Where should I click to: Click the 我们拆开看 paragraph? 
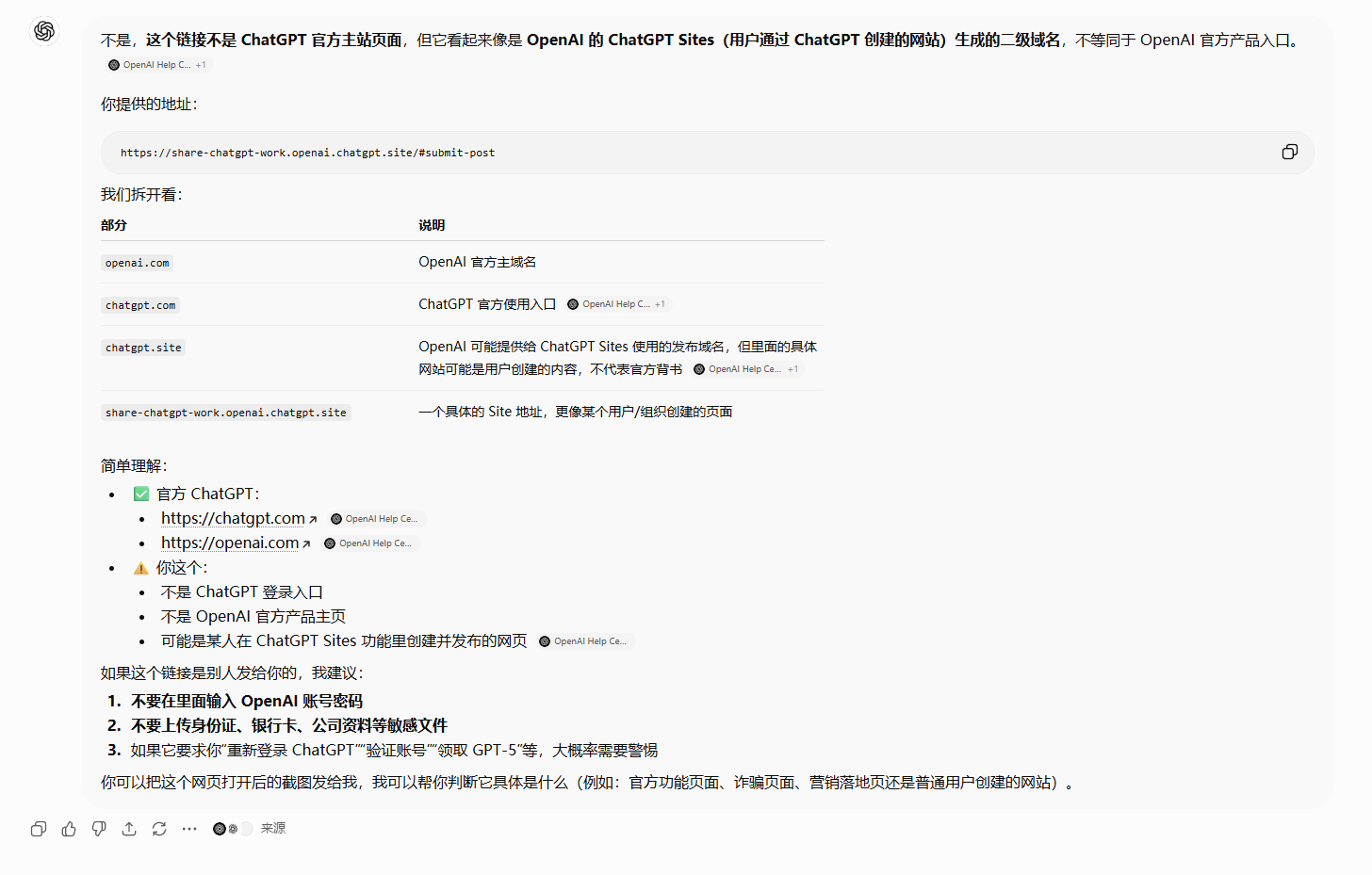point(142,194)
